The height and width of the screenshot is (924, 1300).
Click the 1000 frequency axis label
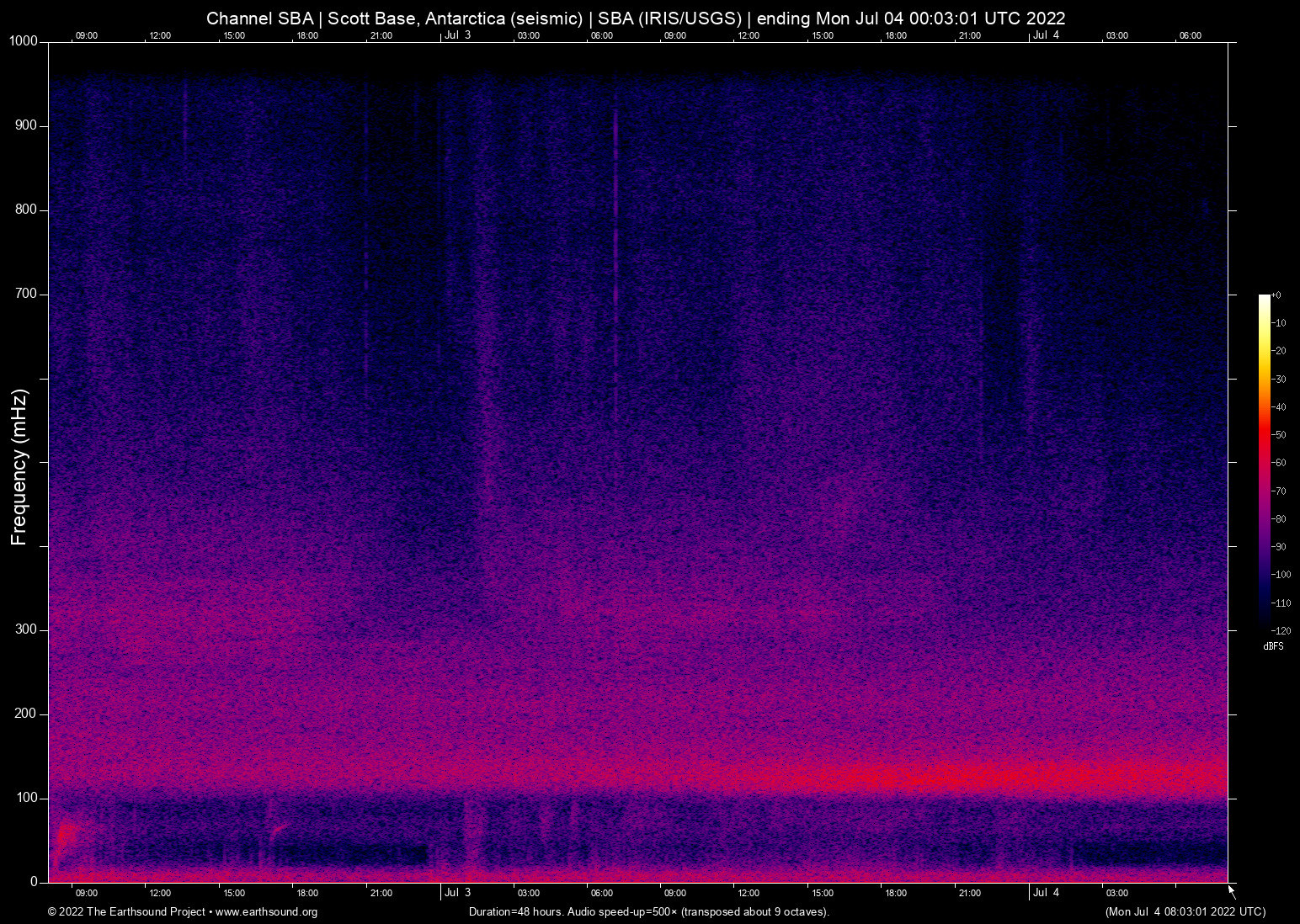(24, 41)
